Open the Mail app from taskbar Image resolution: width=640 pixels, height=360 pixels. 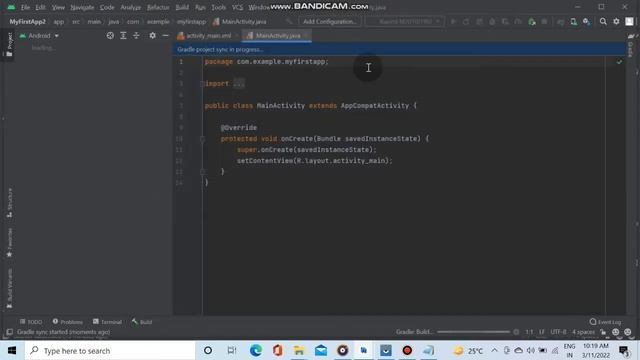[x=321, y=351]
